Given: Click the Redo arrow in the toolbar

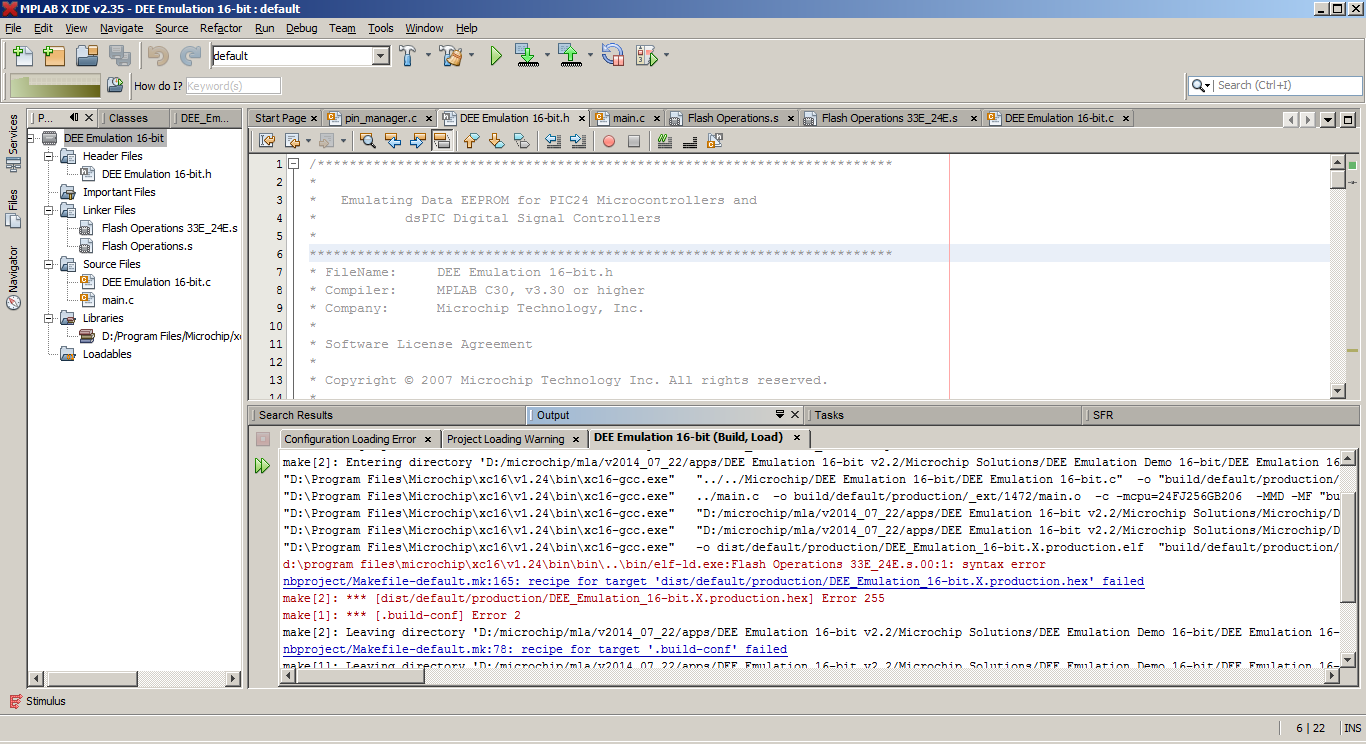Looking at the screenshot, I should click(x=190, y=56).
